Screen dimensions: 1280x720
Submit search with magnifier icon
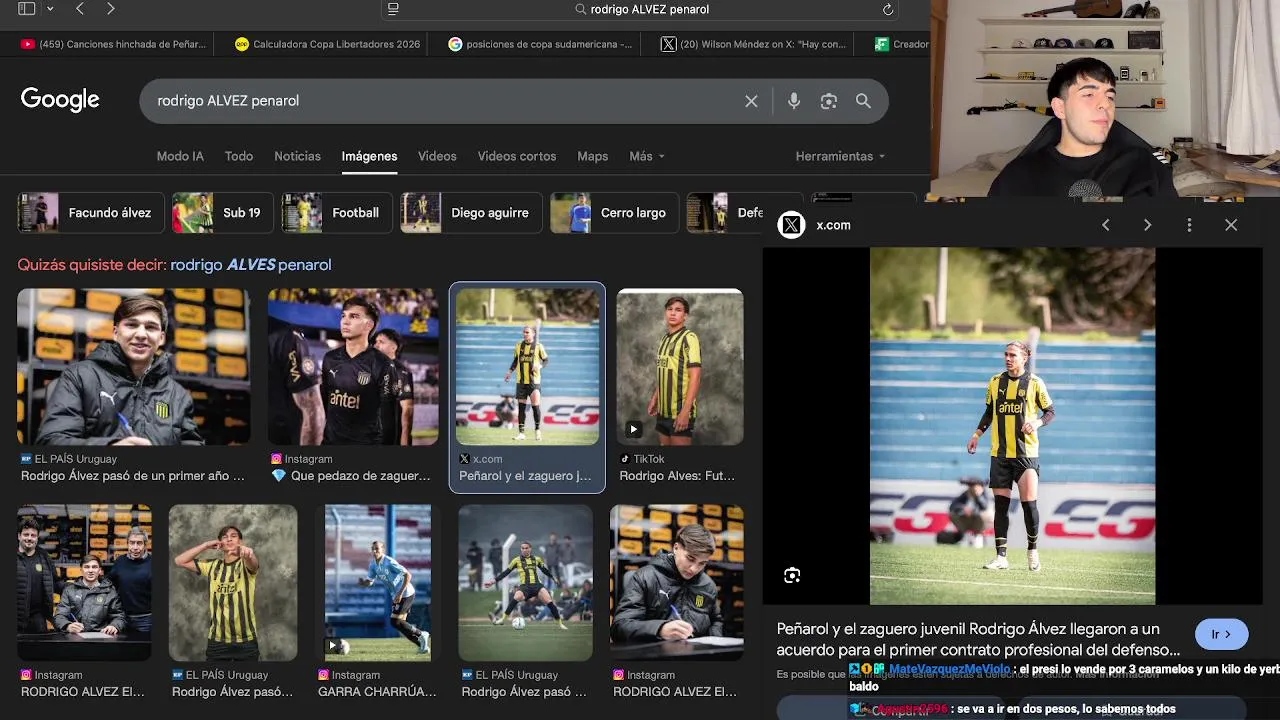click(x=863, y=101)
